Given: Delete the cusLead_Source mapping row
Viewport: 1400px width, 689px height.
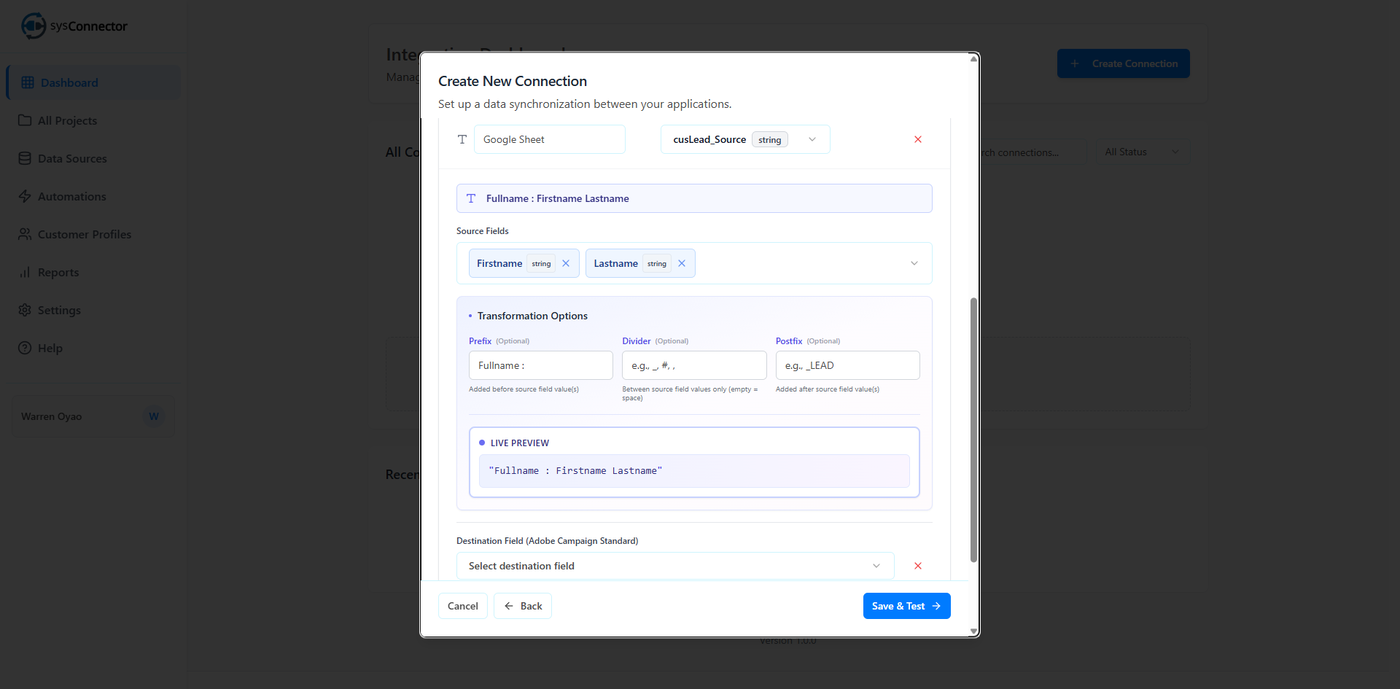Looking at the screenshot, I should [x=918, y=140].
